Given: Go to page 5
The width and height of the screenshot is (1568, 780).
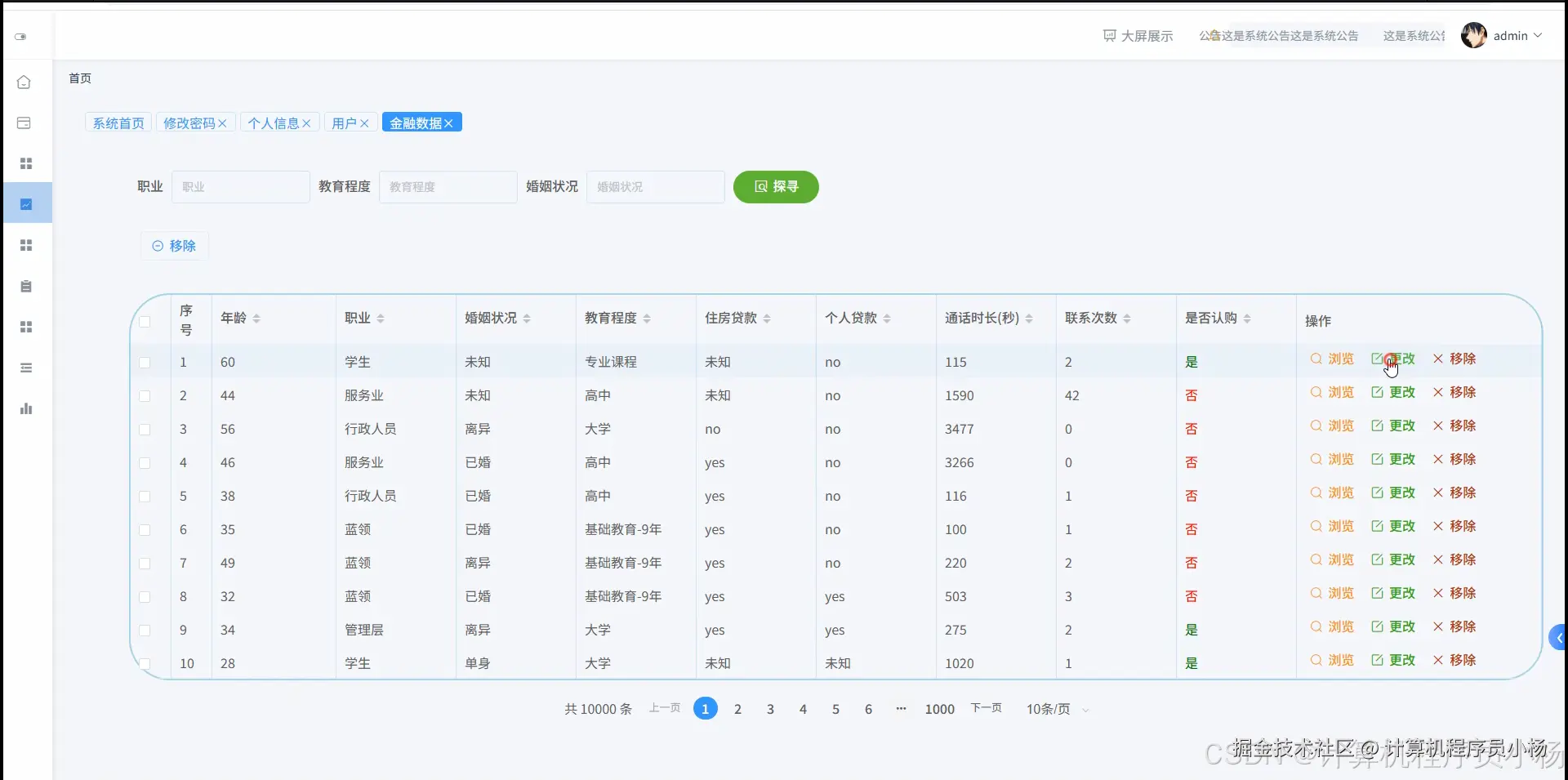Looking at the screenshot, I should [x=835, y=709].
